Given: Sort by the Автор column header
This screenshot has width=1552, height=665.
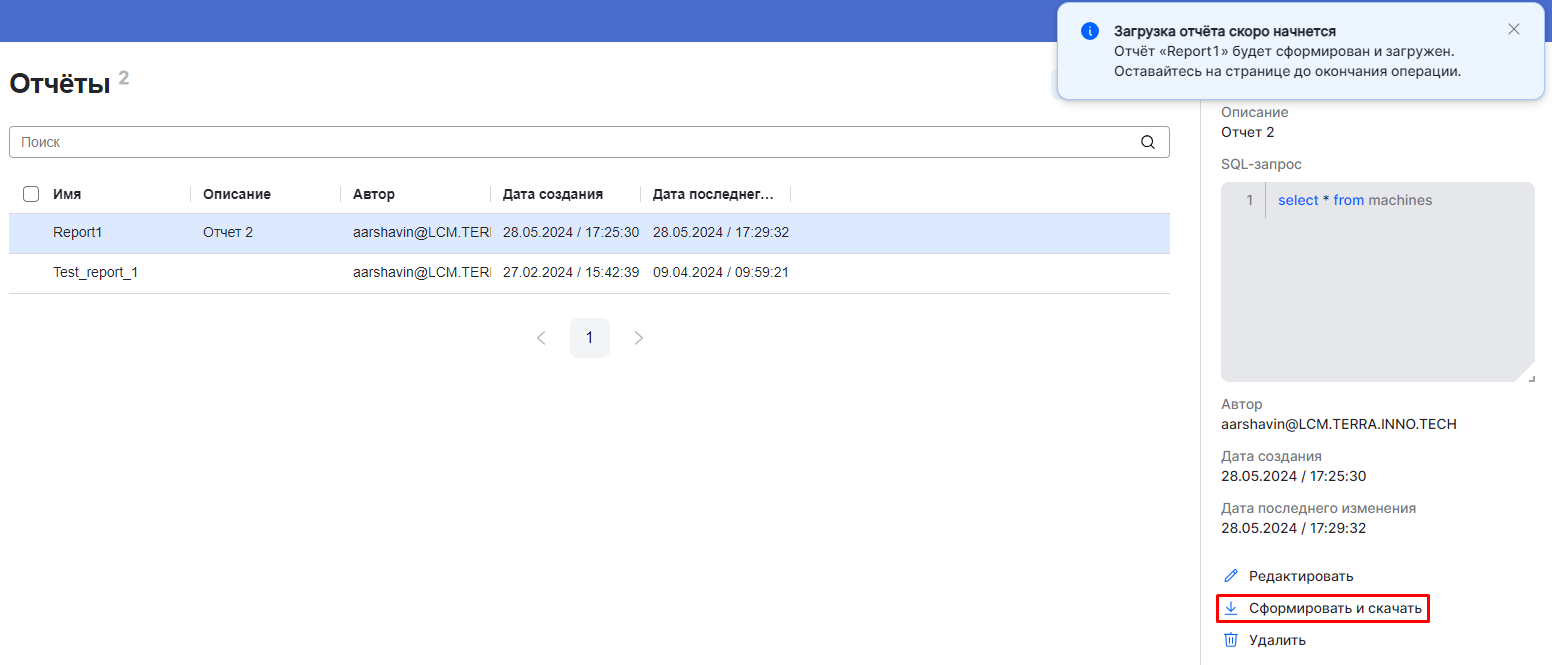Looking at the screenshot, I should point(374,194).
